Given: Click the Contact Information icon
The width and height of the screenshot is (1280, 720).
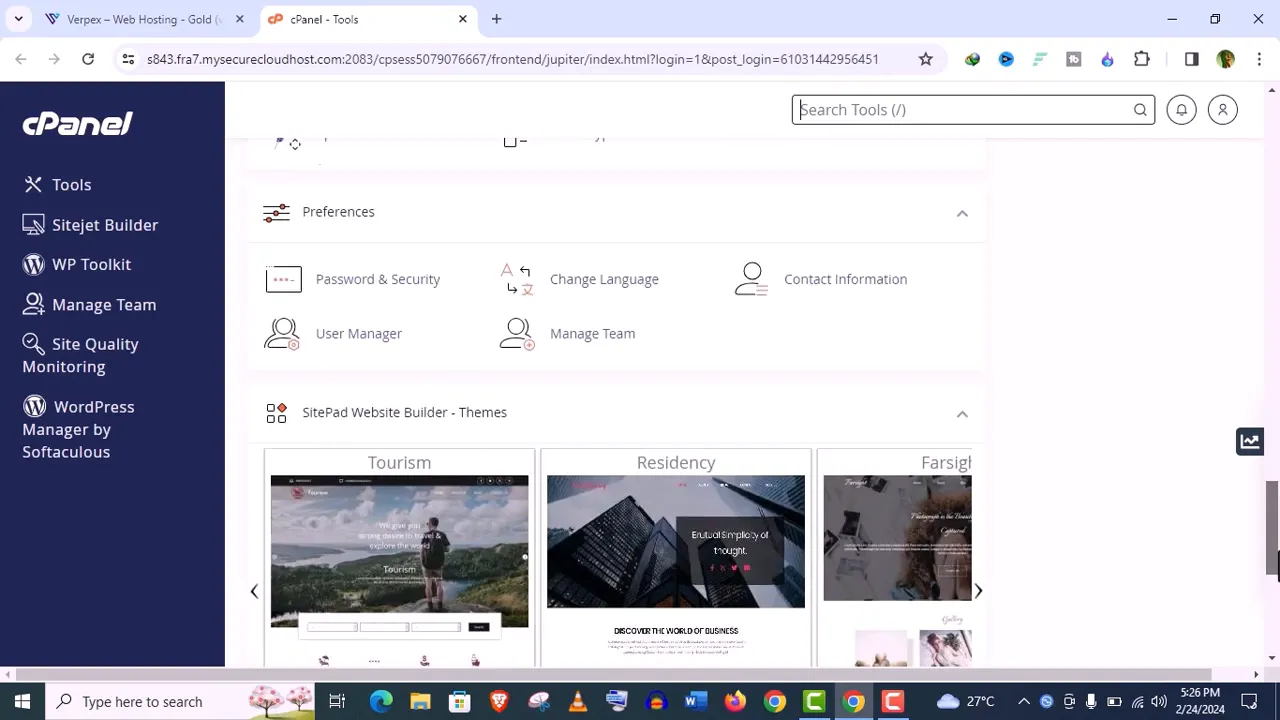Looking at the screenshot, I should [x=752, y=279].
